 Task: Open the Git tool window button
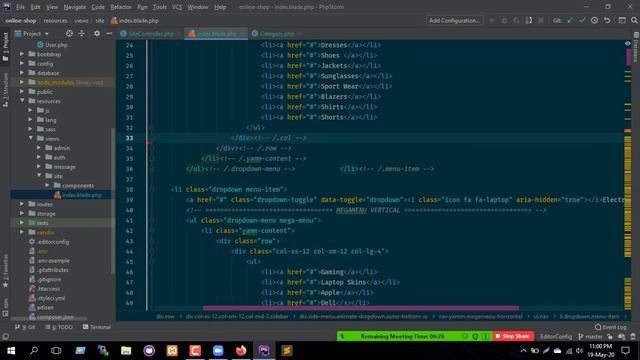pyautogui.click(x=25, y=327)
